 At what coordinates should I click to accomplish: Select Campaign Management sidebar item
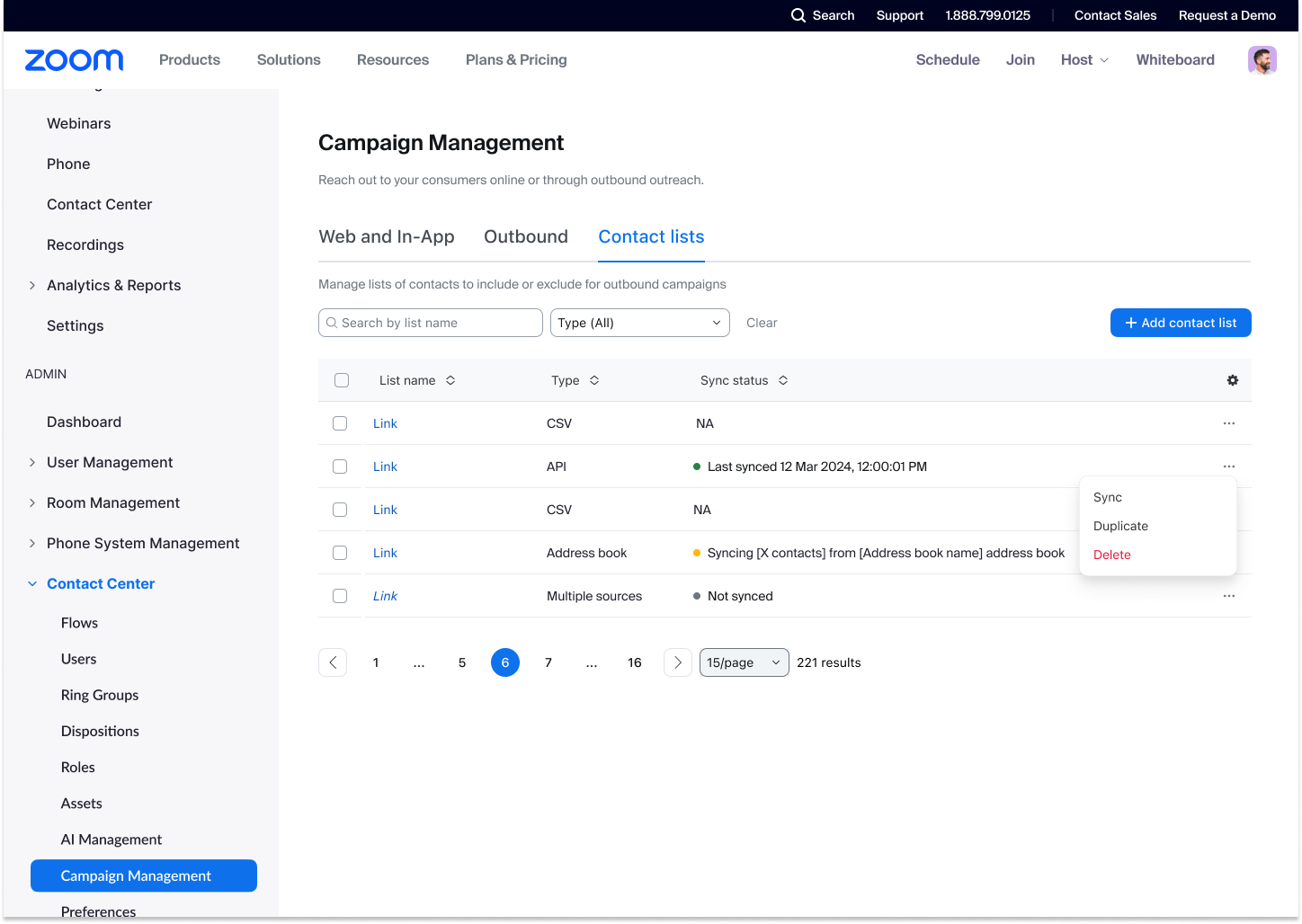coord(144,875)
